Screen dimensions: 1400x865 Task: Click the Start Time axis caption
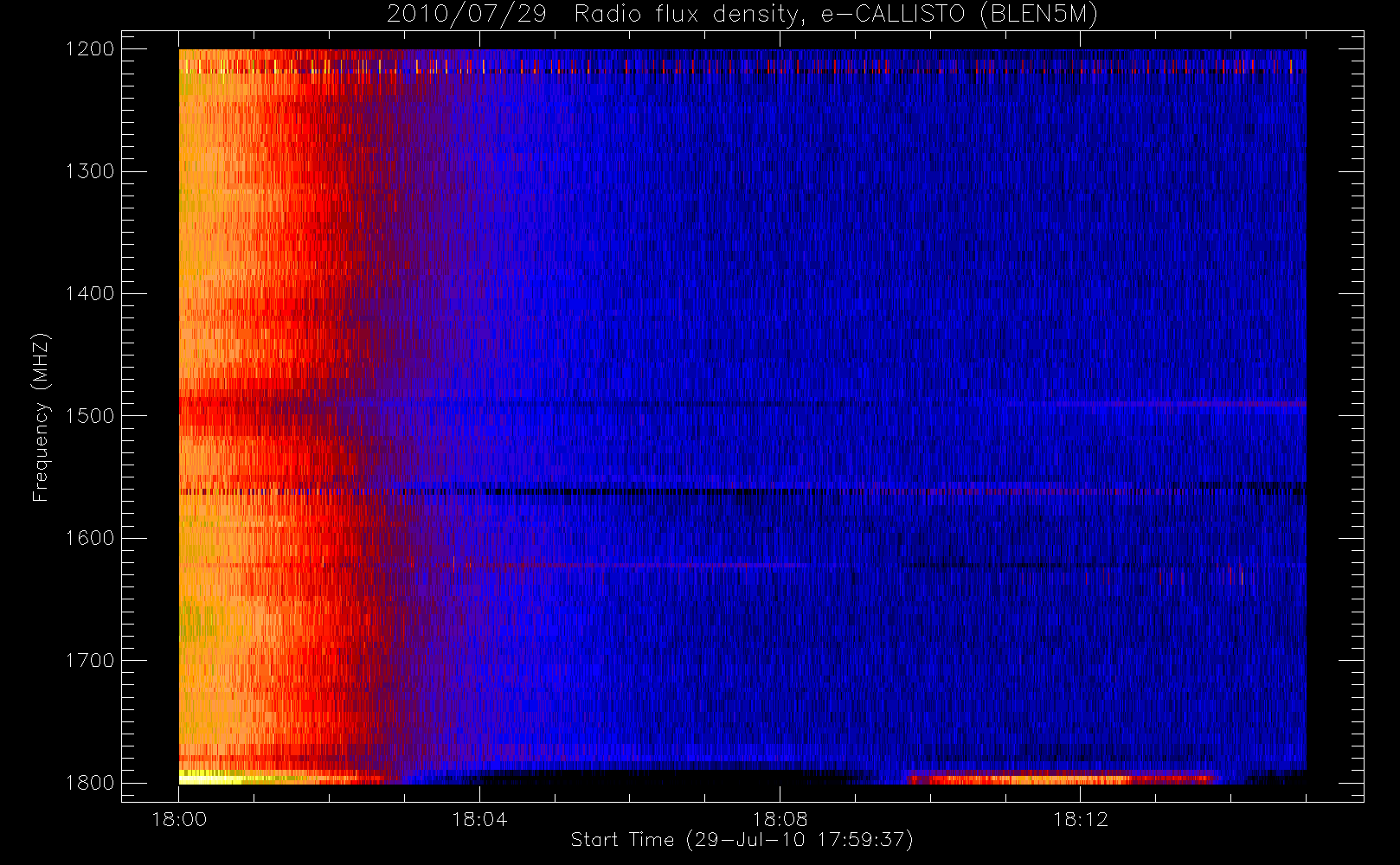point(742,840)
